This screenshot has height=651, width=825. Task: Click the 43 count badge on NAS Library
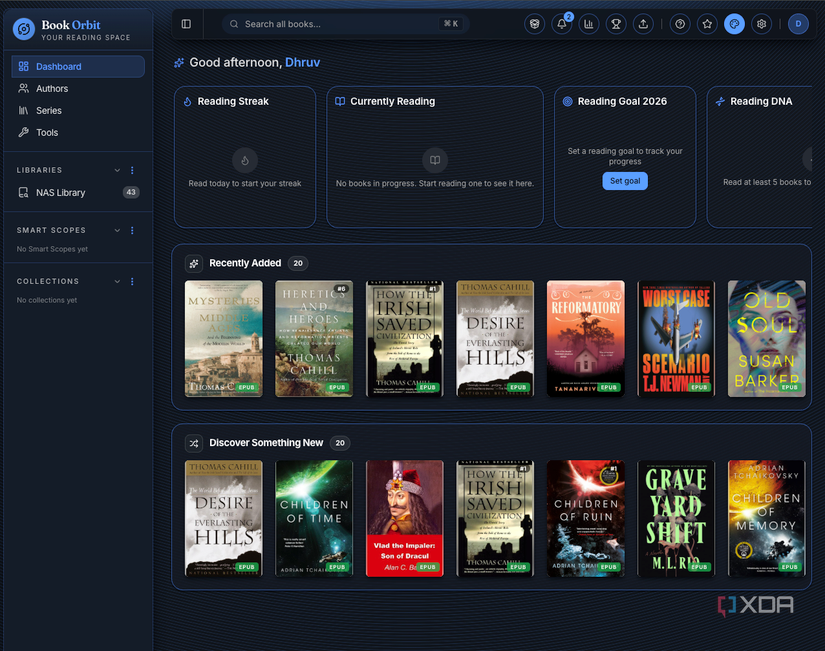click(131, 192)
